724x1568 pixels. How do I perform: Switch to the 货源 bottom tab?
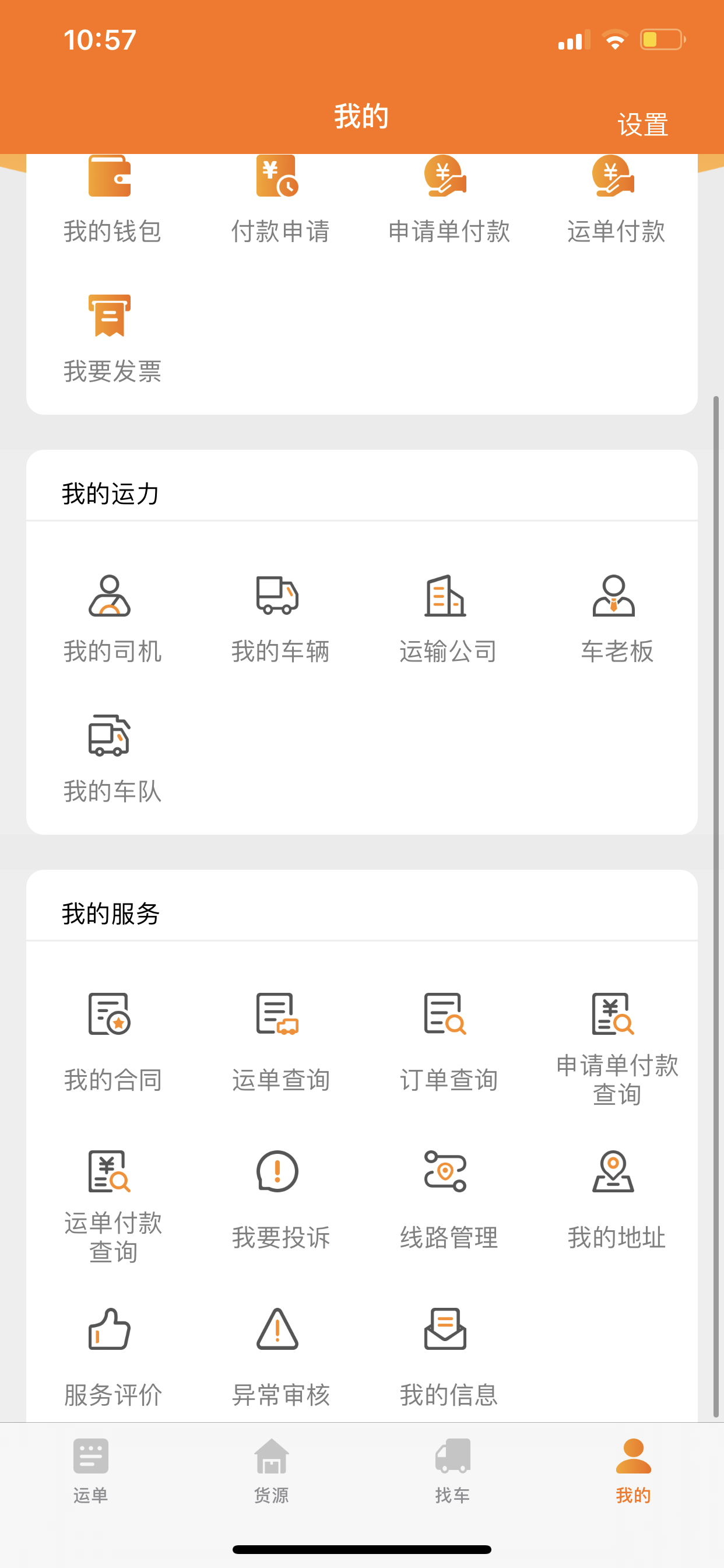pos(271,1471)
